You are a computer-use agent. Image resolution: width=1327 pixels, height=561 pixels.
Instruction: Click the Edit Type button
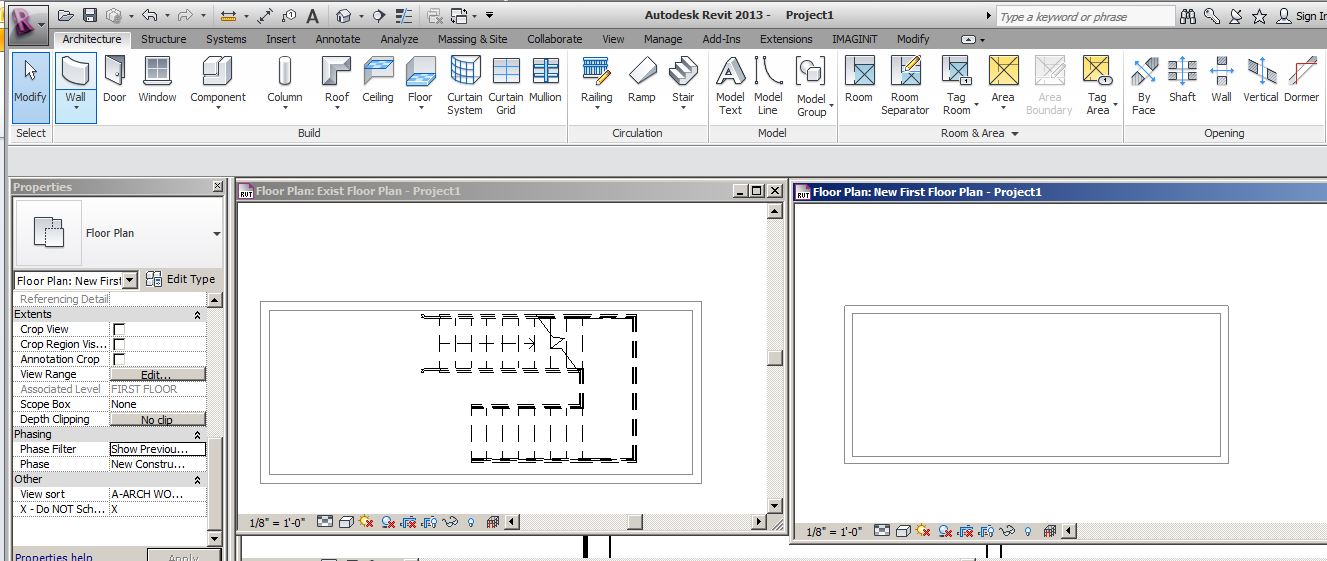point(180,279)
